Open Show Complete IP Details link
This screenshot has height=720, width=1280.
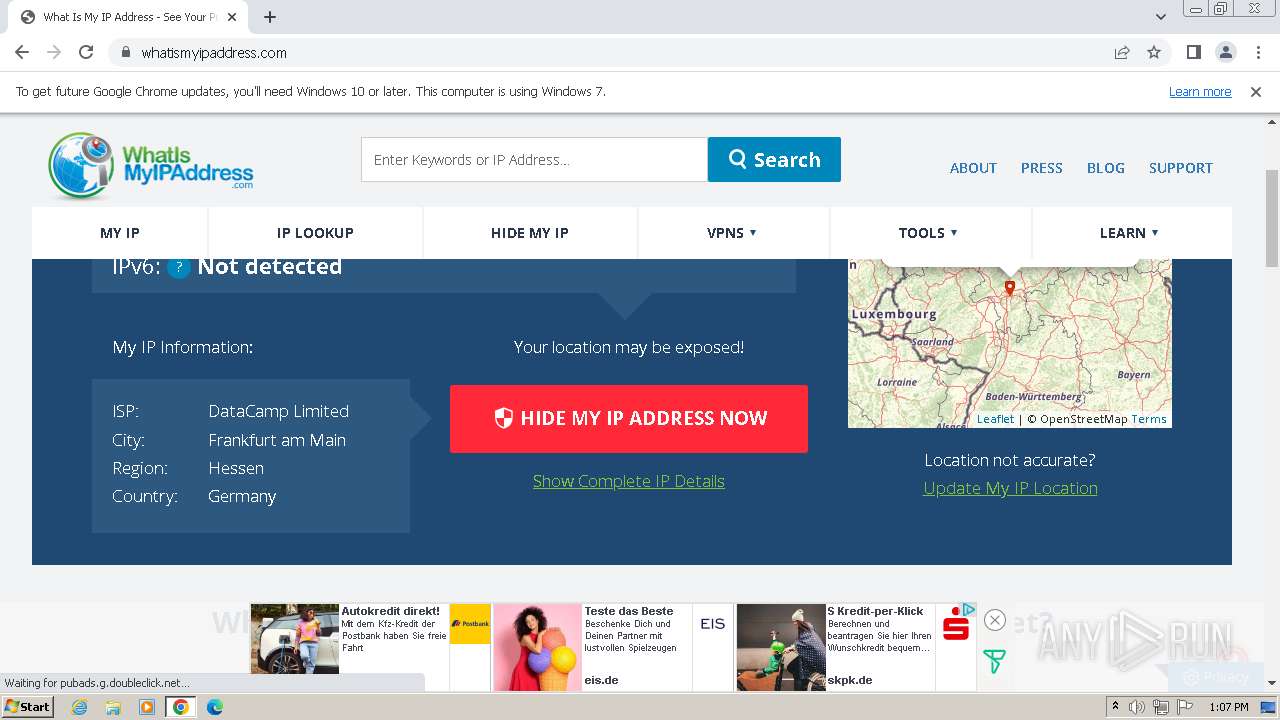(629, 481)
